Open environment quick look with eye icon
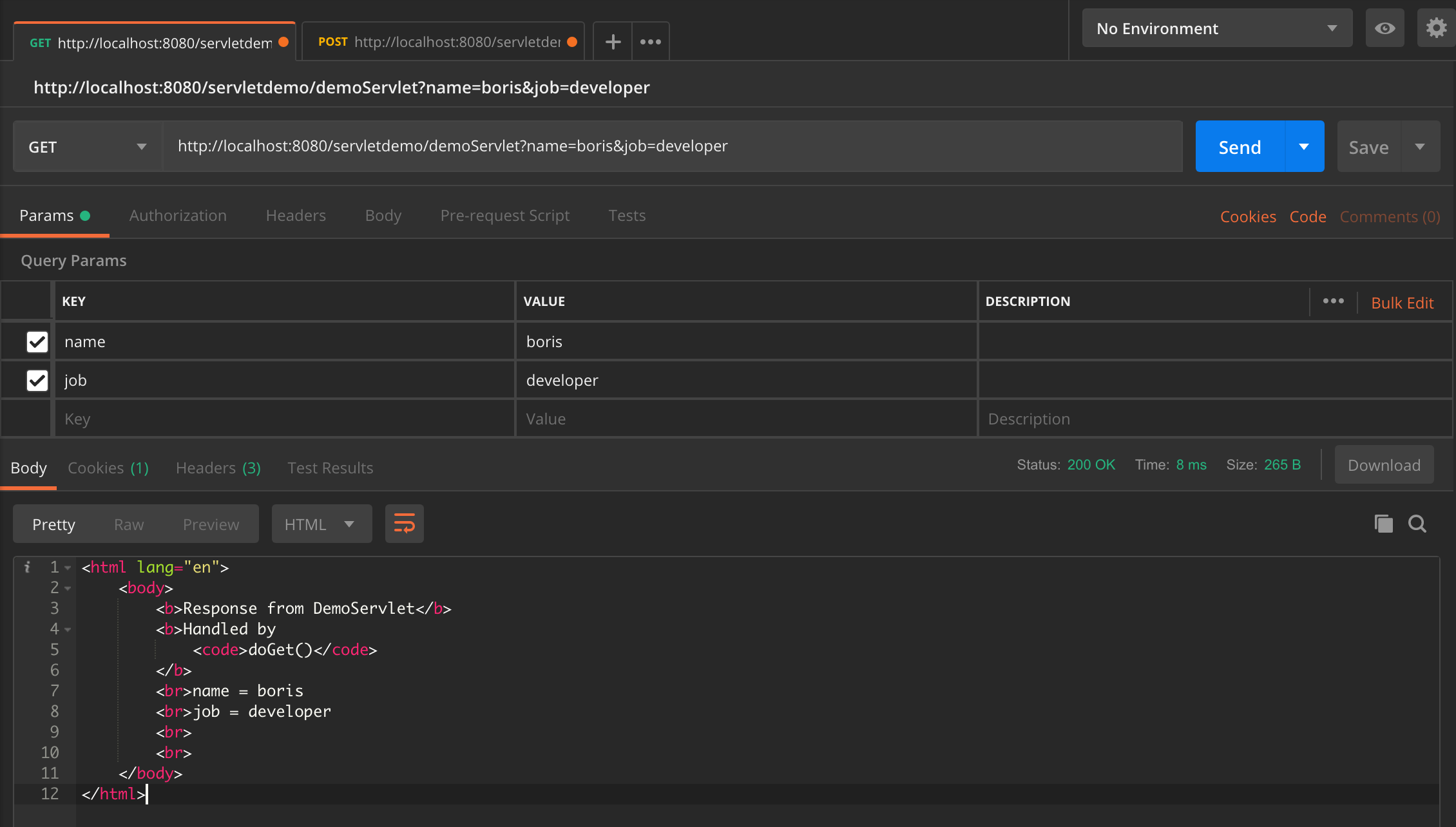This screenshot has width=1456, height=827. point(1384,28)
